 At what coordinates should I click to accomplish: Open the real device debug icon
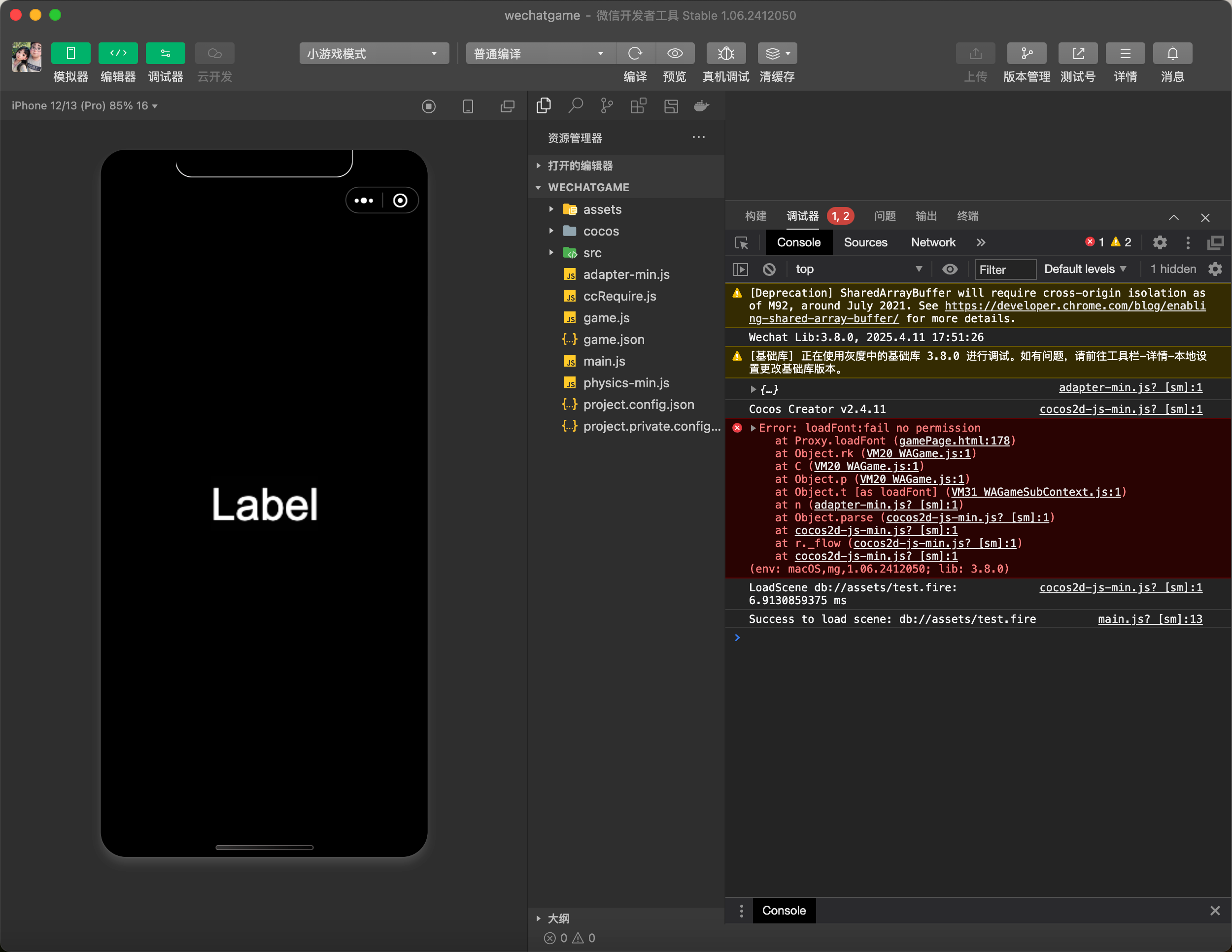725,54
